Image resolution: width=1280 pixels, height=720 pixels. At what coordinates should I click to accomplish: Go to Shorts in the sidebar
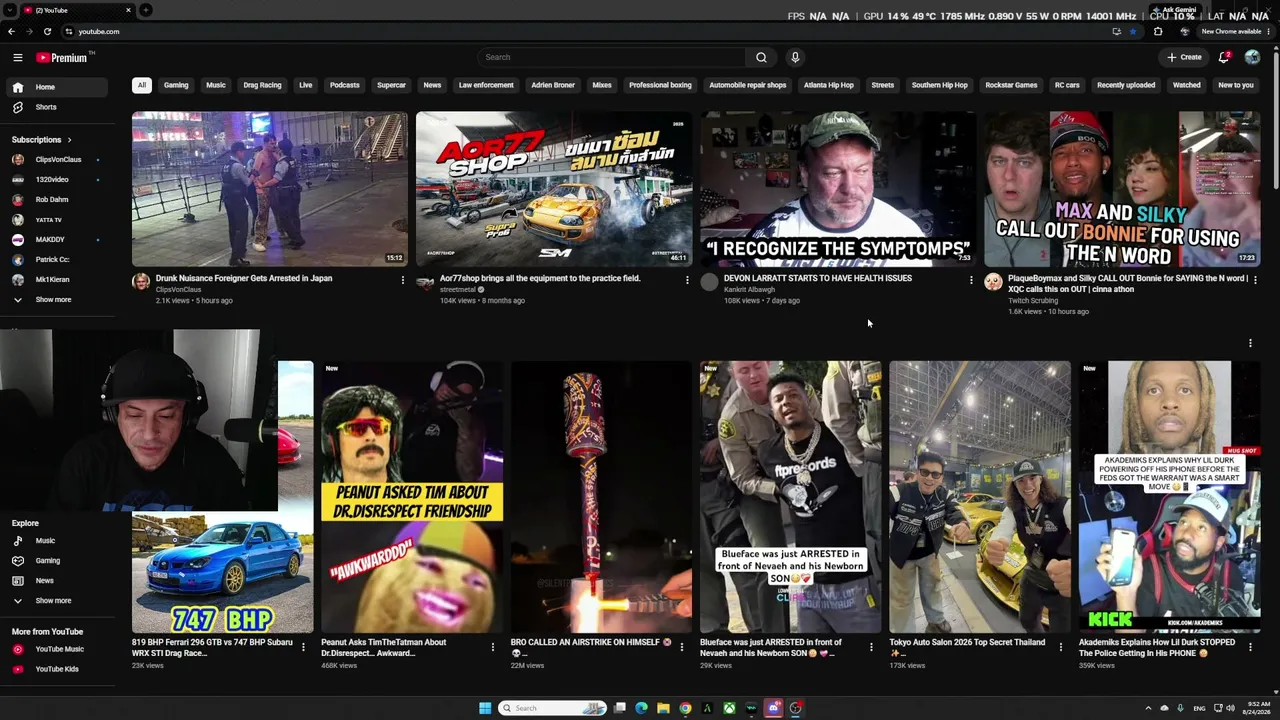[x=46, y=107]
